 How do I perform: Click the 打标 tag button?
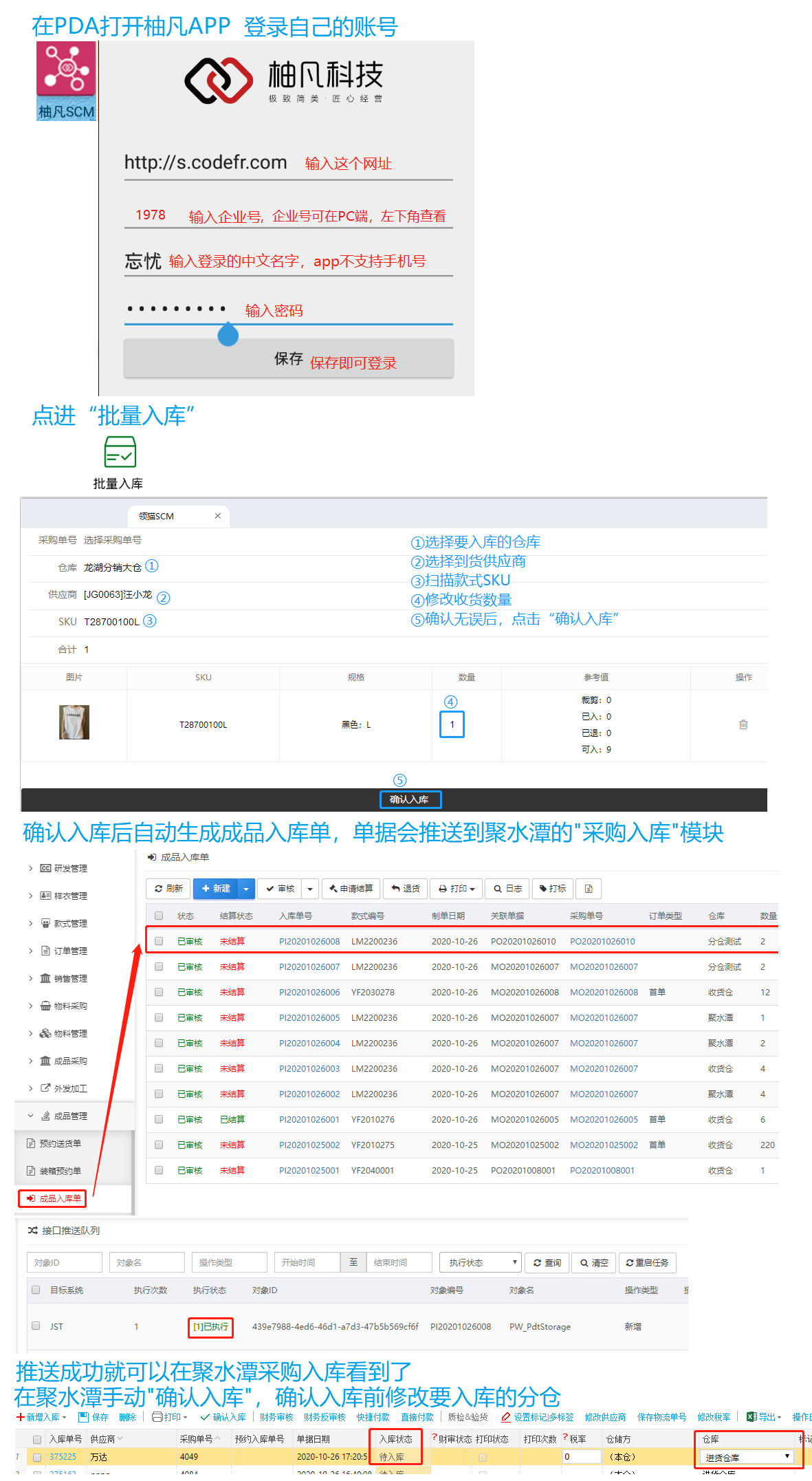[553, 889]
